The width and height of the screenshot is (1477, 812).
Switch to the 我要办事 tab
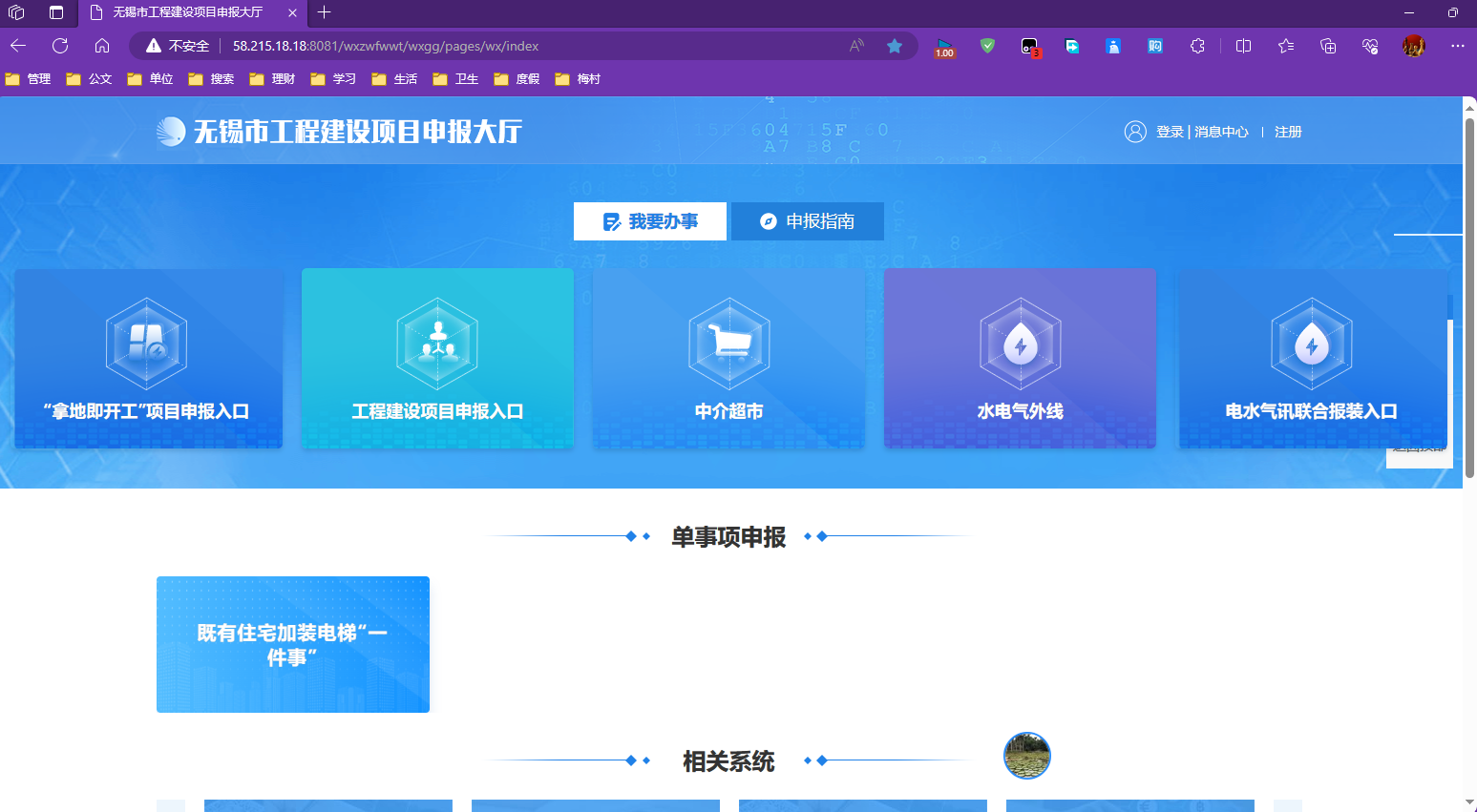pos(650,221)
